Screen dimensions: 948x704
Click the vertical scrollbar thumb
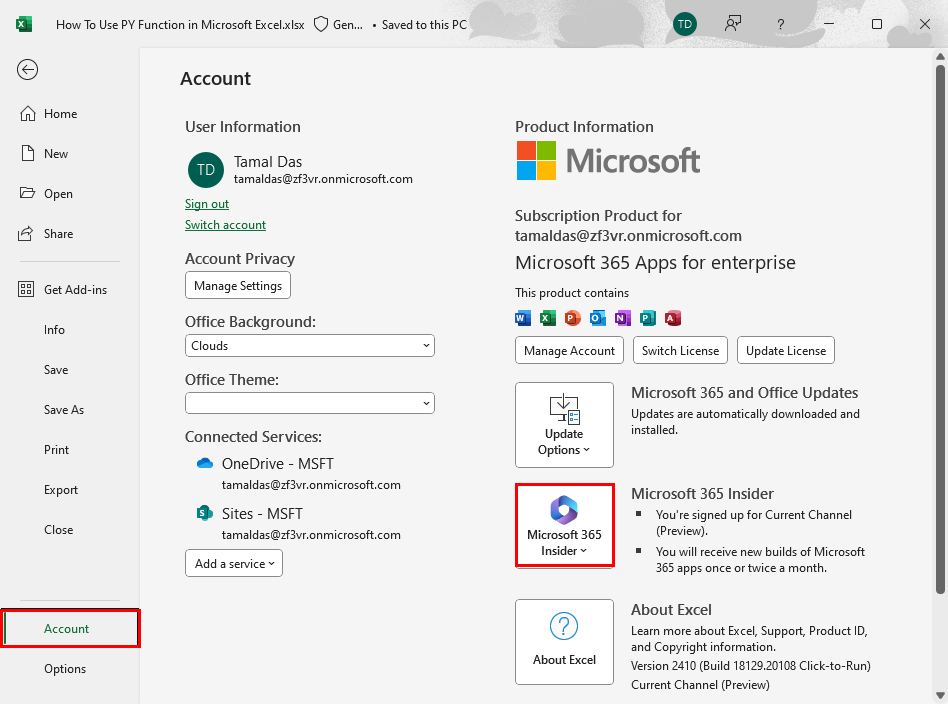tap(940, 329)
